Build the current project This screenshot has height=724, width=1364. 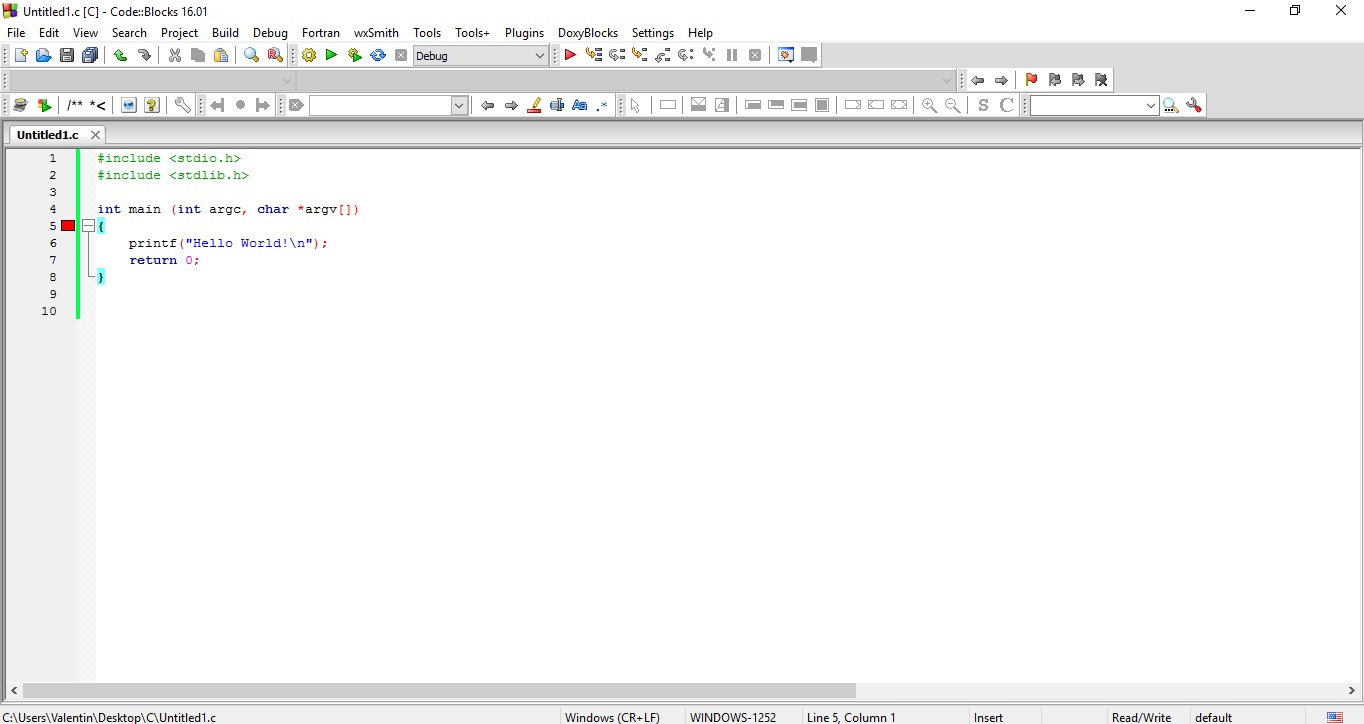309,55
